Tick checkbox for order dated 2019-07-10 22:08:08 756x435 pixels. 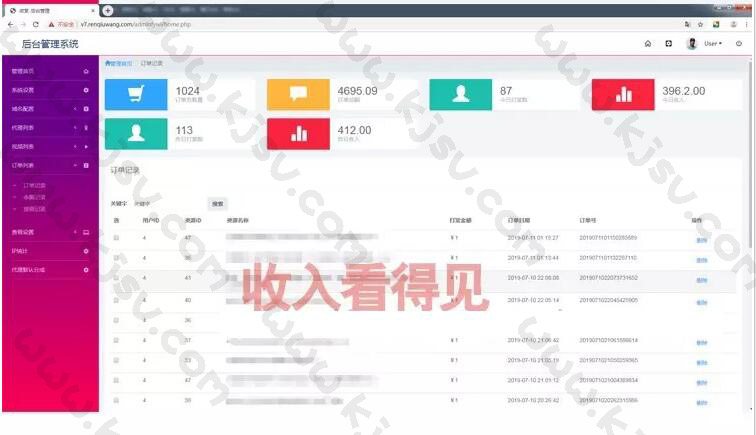[116, 278]
